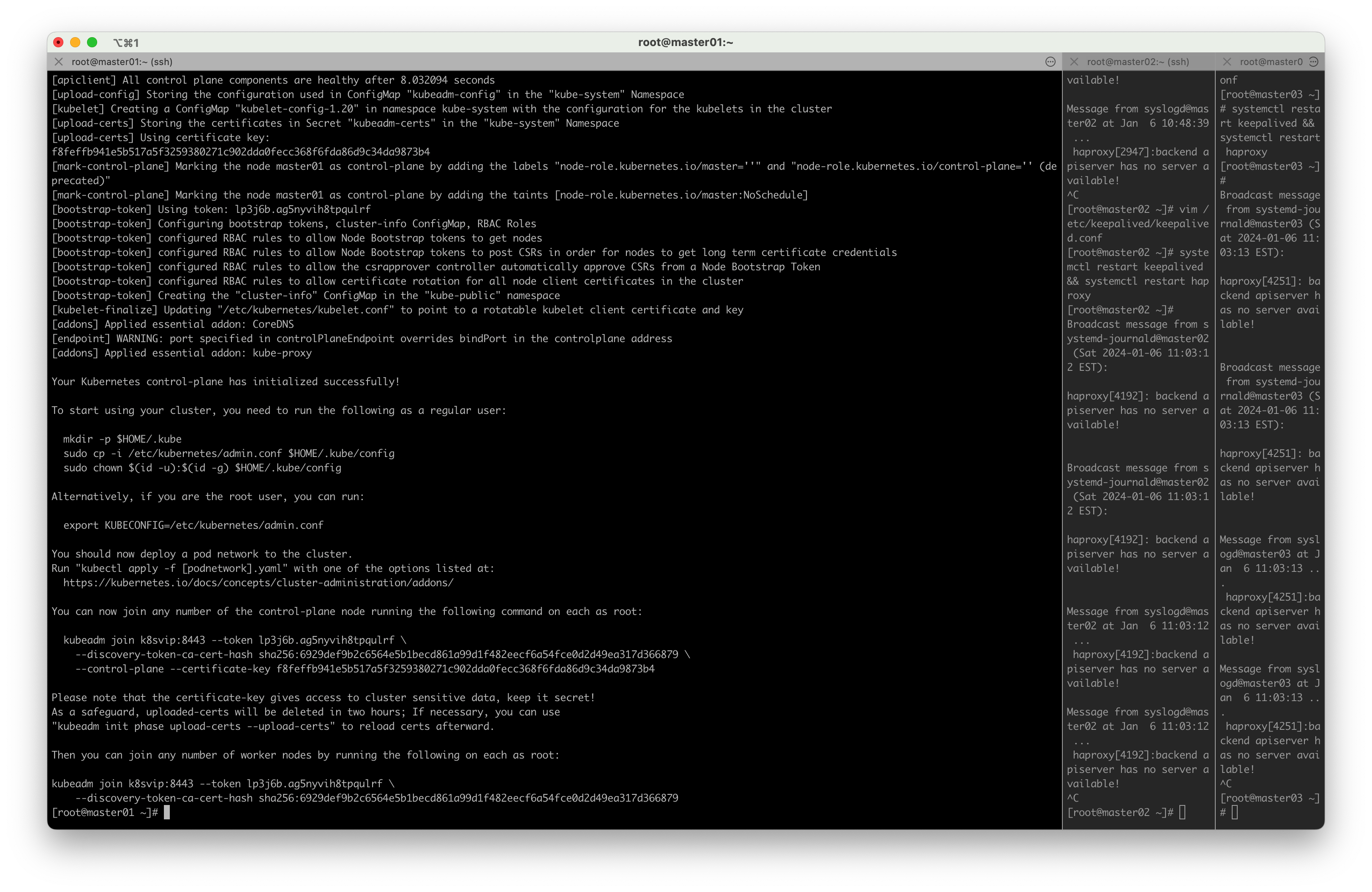The height and width of the screenshot is (892, 1372).
Task: Open the master03 pane options menu icon
Action: (x=1314, y=62)
